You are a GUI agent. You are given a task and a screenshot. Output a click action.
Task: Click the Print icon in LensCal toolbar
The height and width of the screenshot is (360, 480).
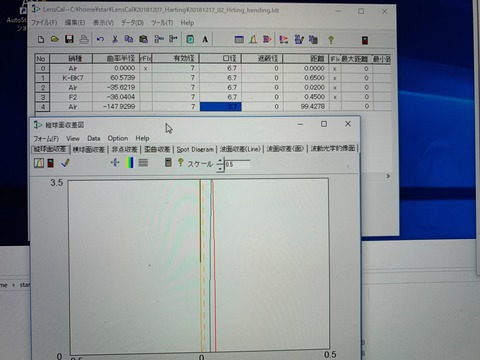(x=84, y=40)
